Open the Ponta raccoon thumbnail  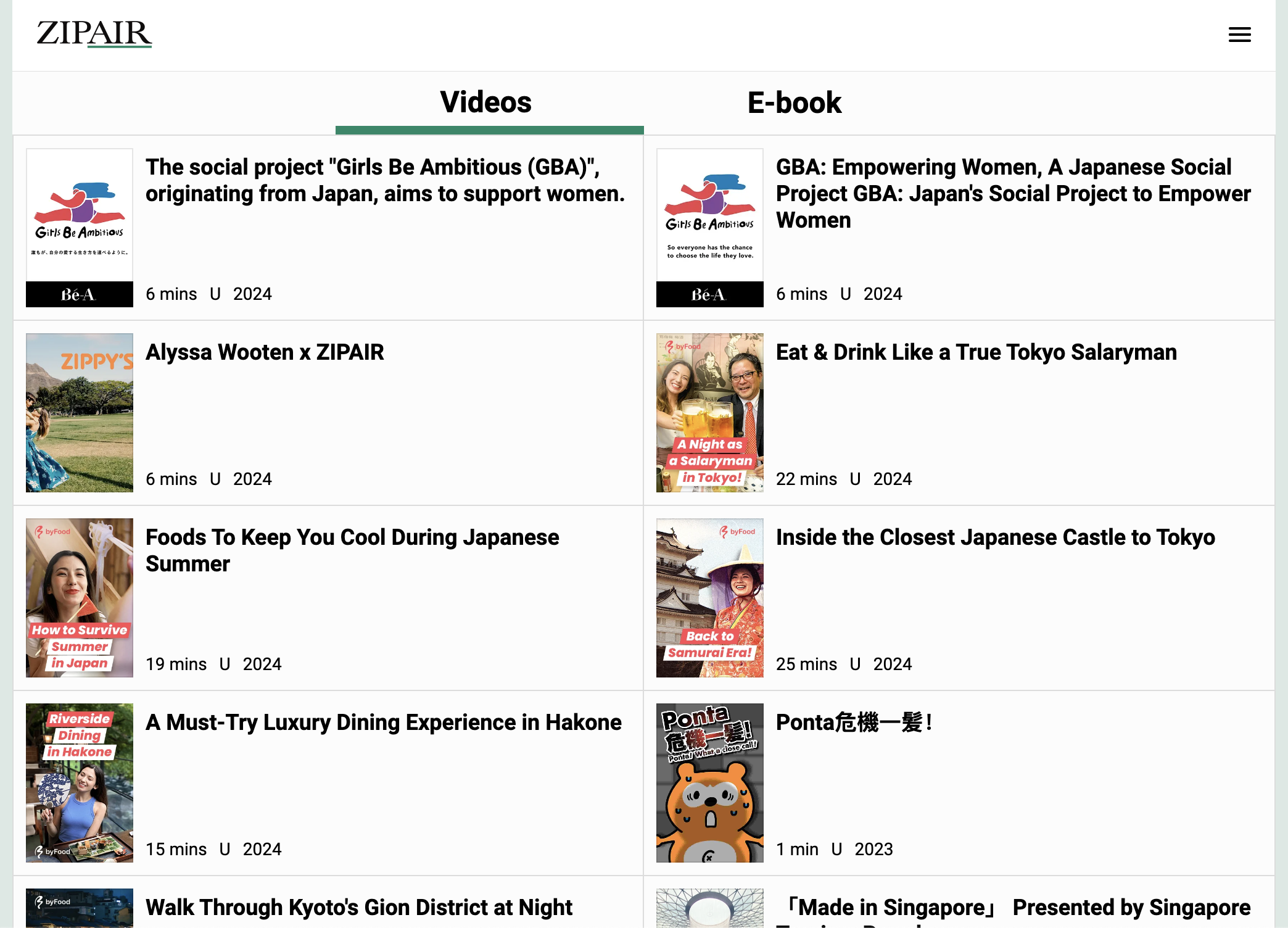tap(710, 783)
